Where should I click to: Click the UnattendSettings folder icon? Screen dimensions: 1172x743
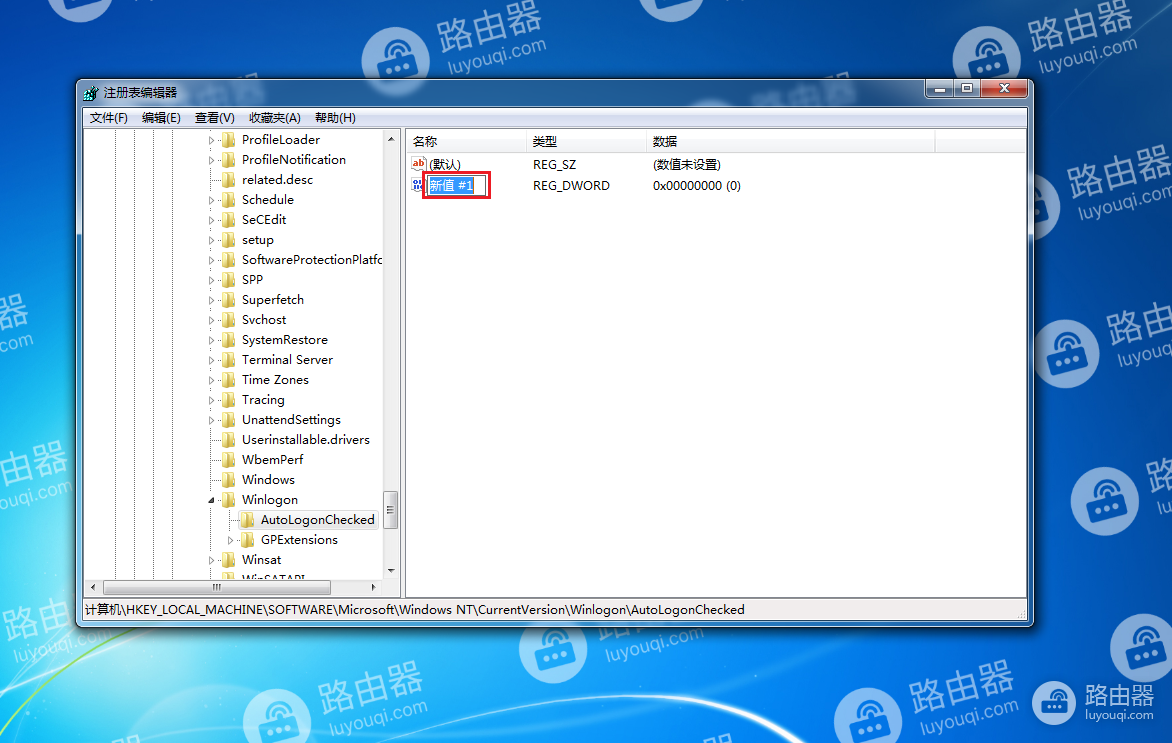pyautogui.click(x=229, y=420)
